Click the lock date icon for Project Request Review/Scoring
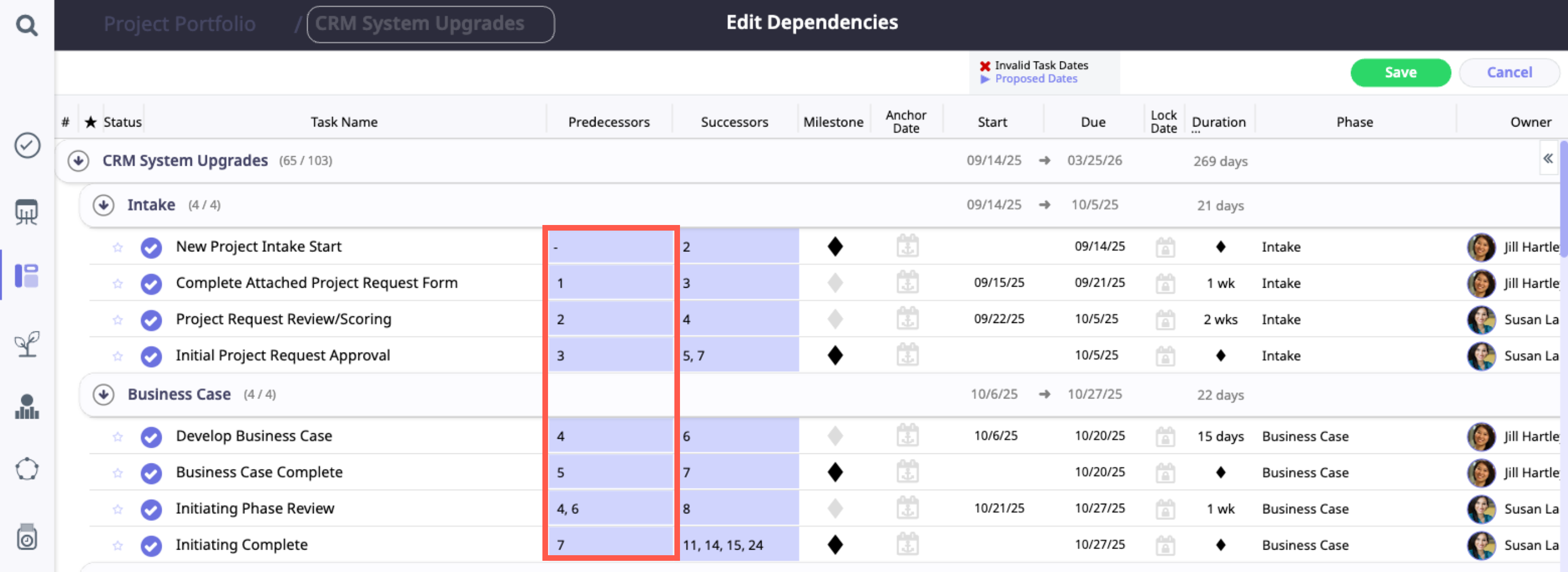The height and width of the screenshot is (572, 1568). pyautogui.click(x=1164, y=319)
